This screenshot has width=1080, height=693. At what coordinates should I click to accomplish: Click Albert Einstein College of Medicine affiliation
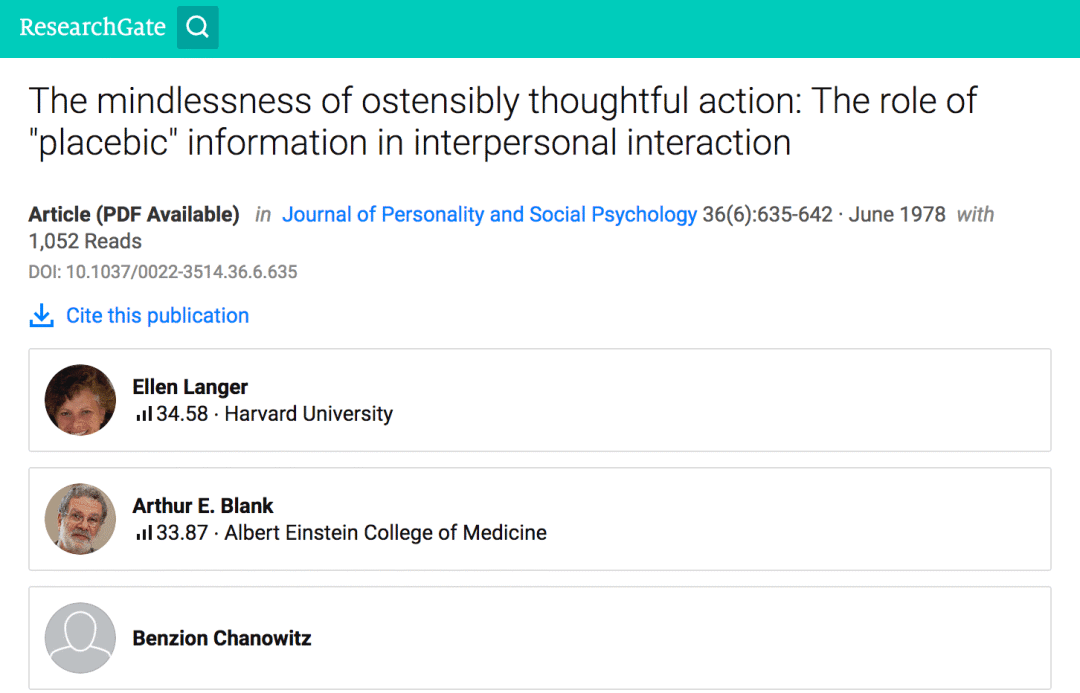pyautogui.click(x=385, y=533)
